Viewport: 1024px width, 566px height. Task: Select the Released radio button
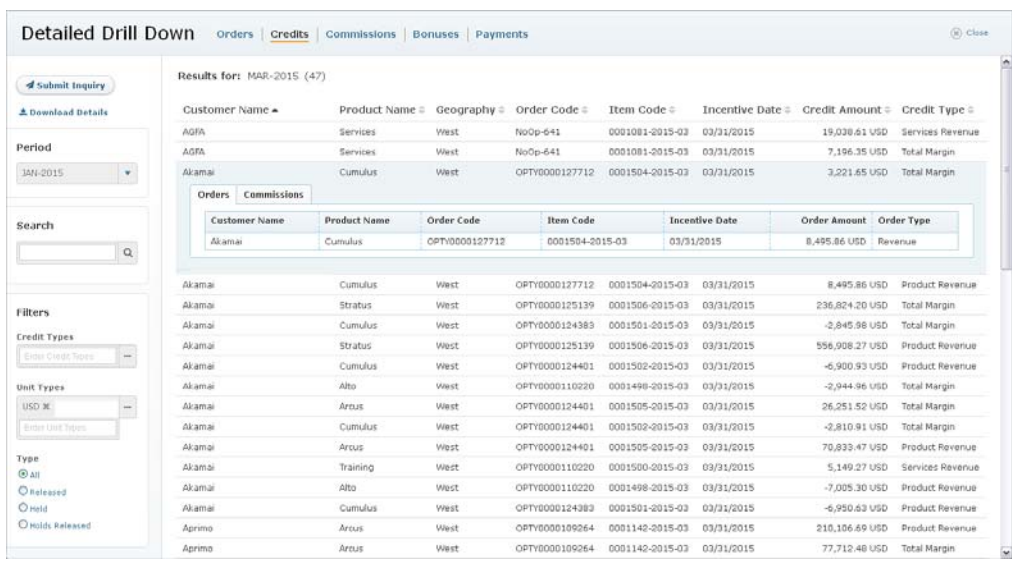[23, 491]
